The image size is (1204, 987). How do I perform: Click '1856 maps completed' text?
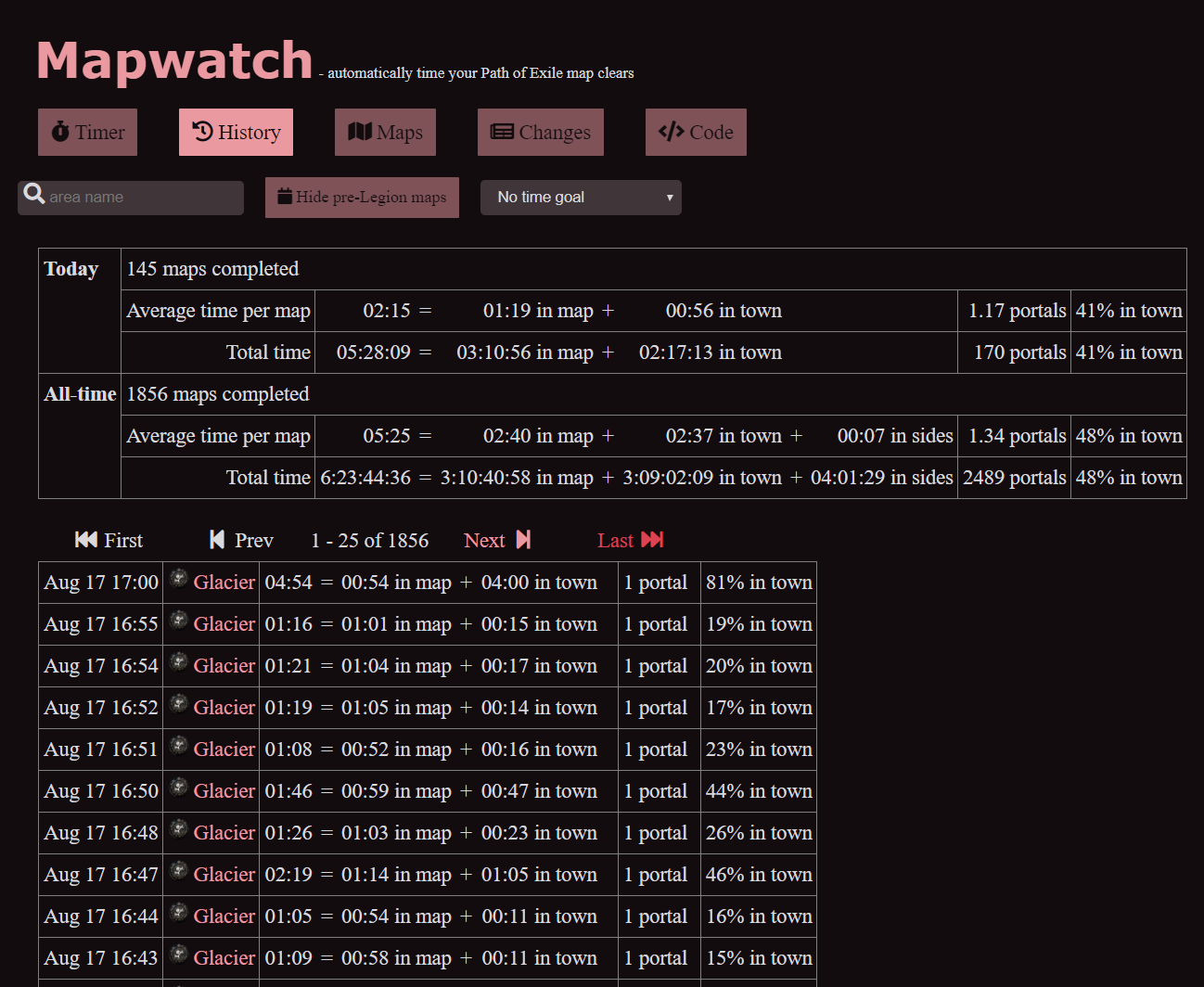click(x=218, y=394)
